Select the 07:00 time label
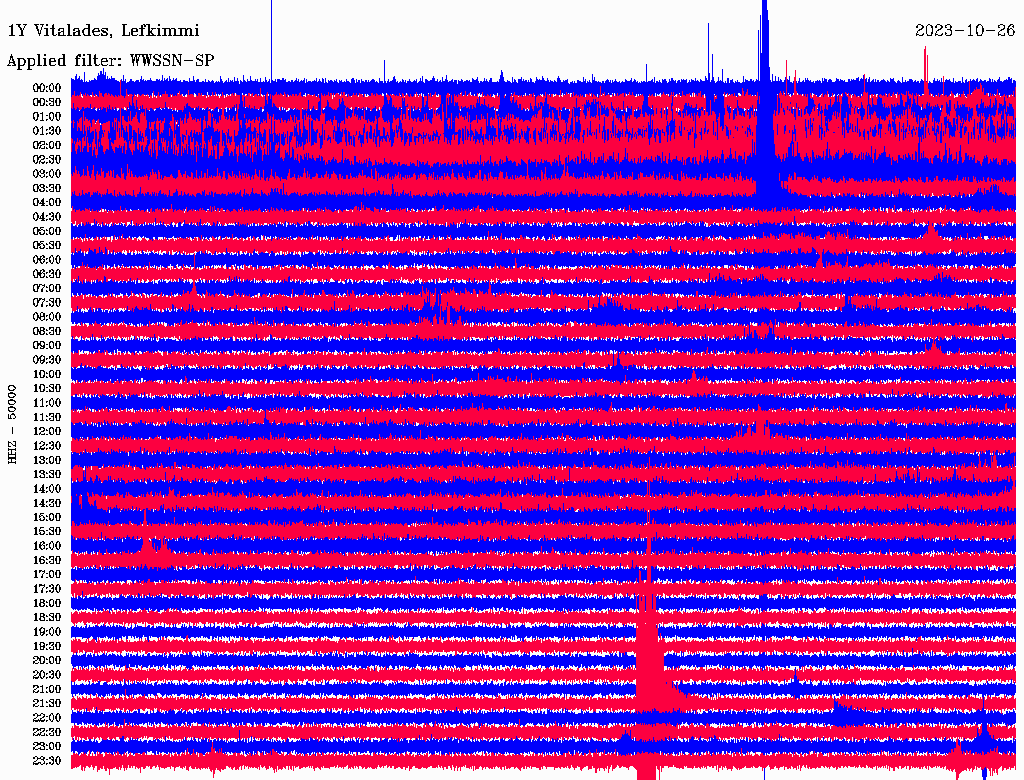This screenshot has height=780, width=1024. tap(47, 288)
